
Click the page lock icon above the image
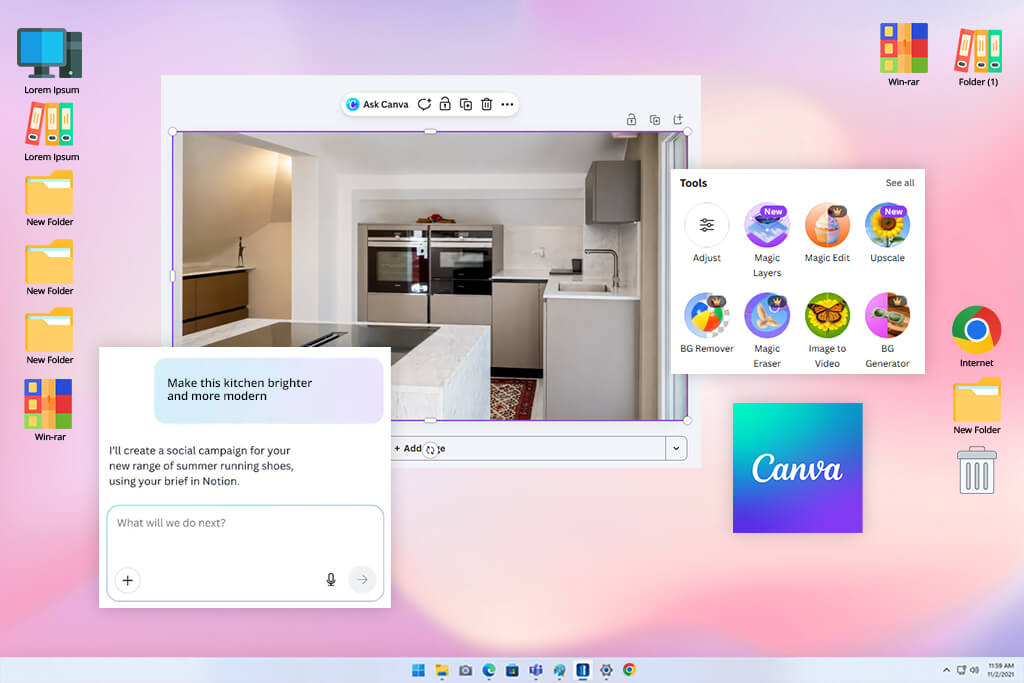tap(631, 119)
